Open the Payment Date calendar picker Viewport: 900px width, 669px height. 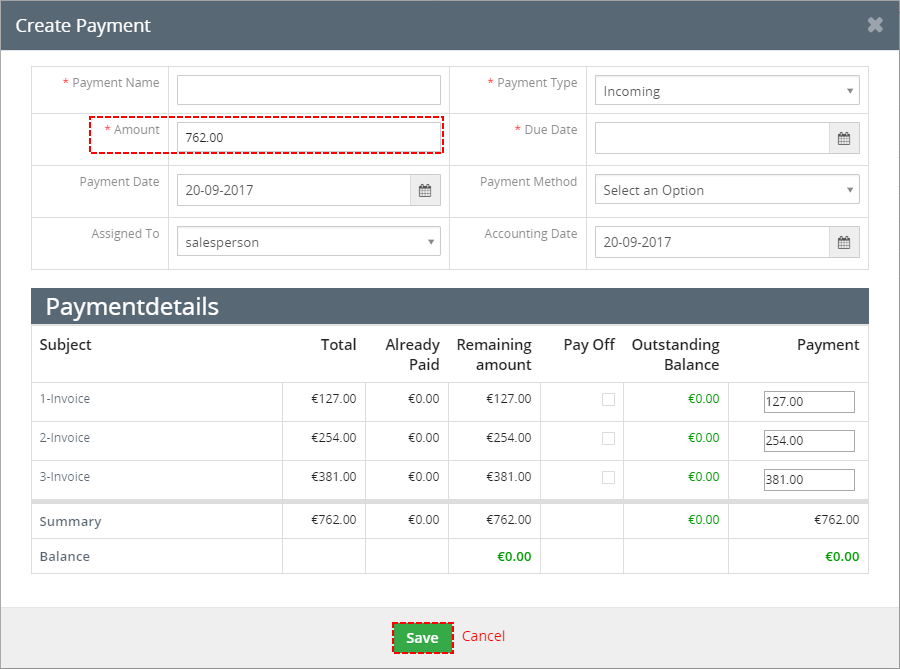[425, 190]
